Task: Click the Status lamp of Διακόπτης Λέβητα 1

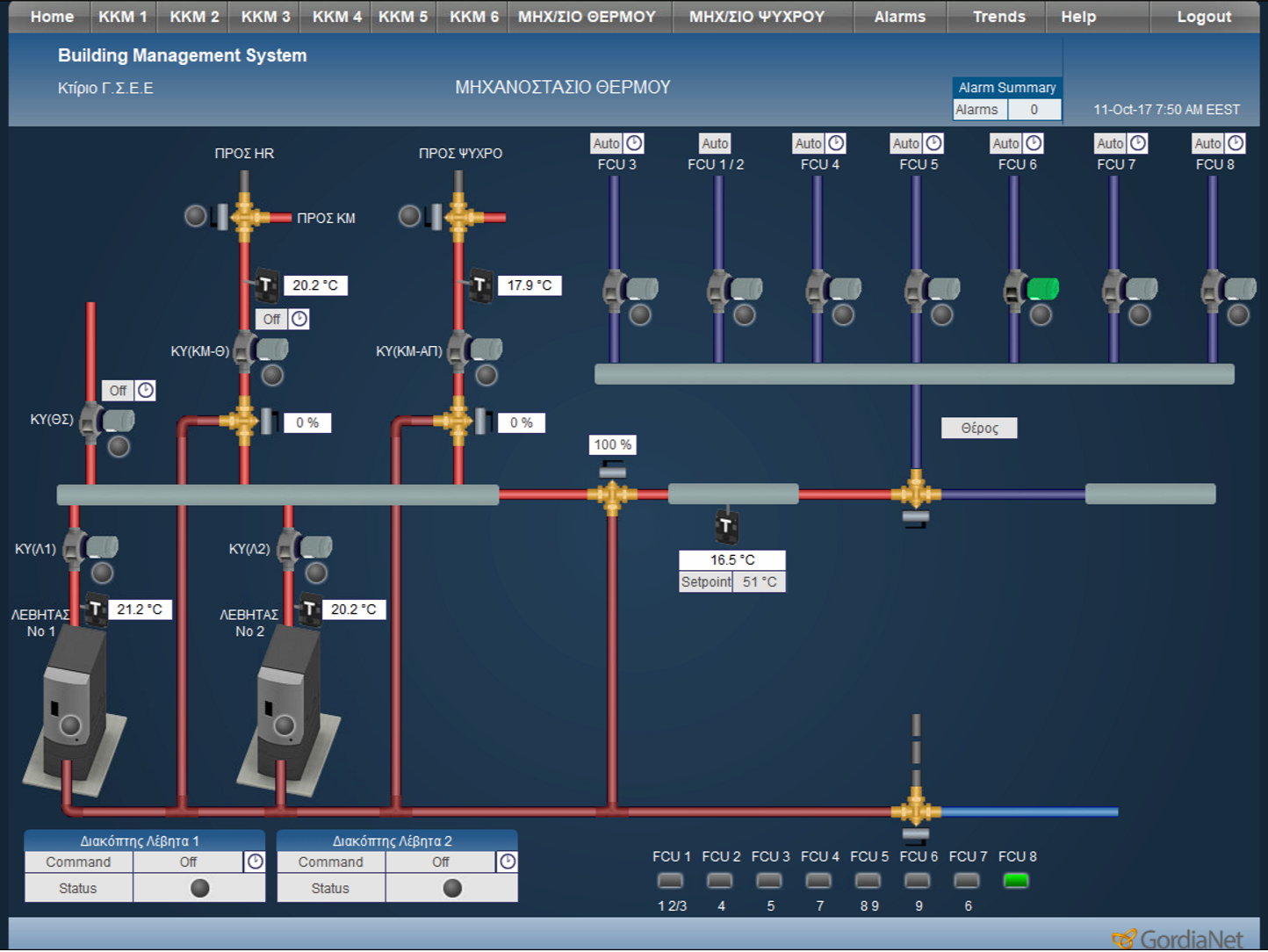Action: click(x=199, y=888)
